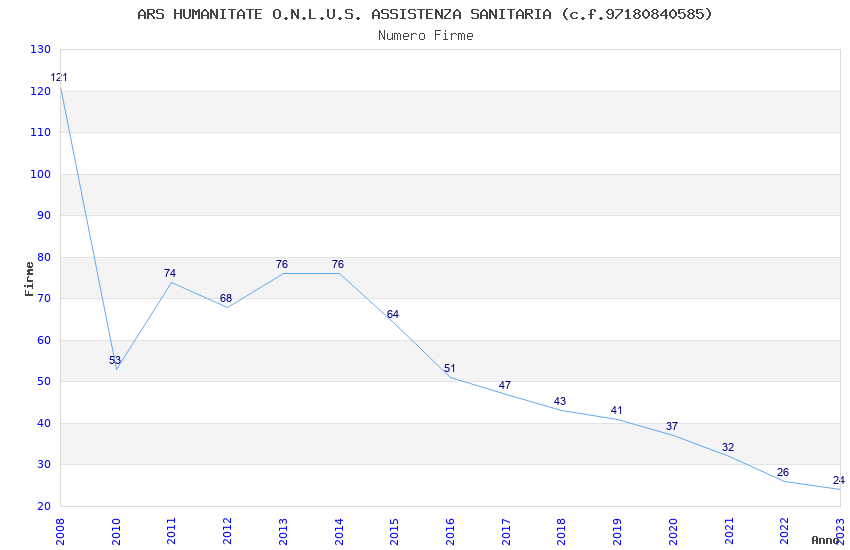The width and height of the screenshot is (850, 550).
Task: Click x-axis year label 2015
Action: [x=394, y=531]
